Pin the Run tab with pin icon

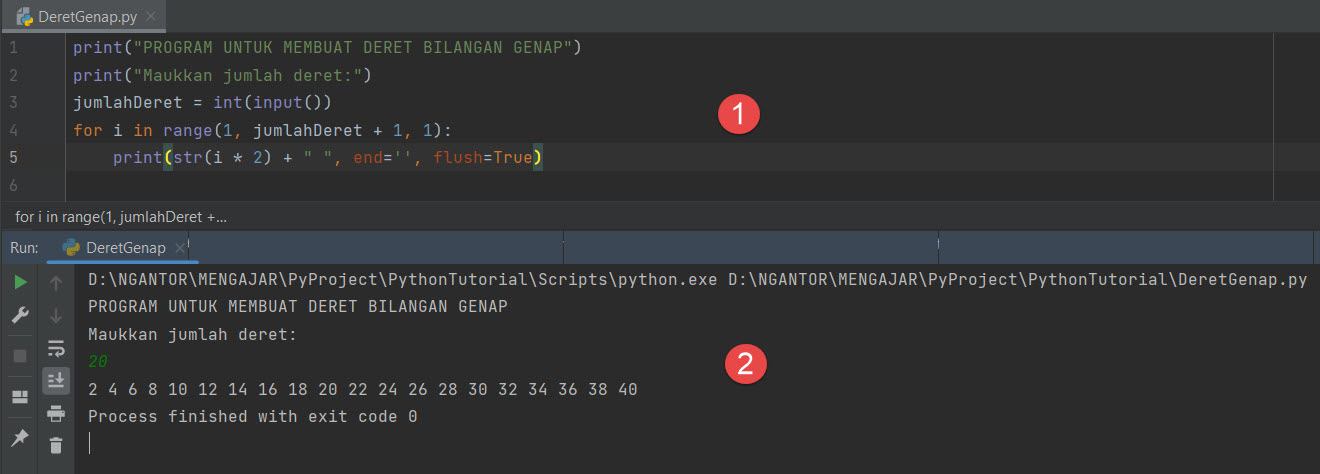click(x=19, y=438)
